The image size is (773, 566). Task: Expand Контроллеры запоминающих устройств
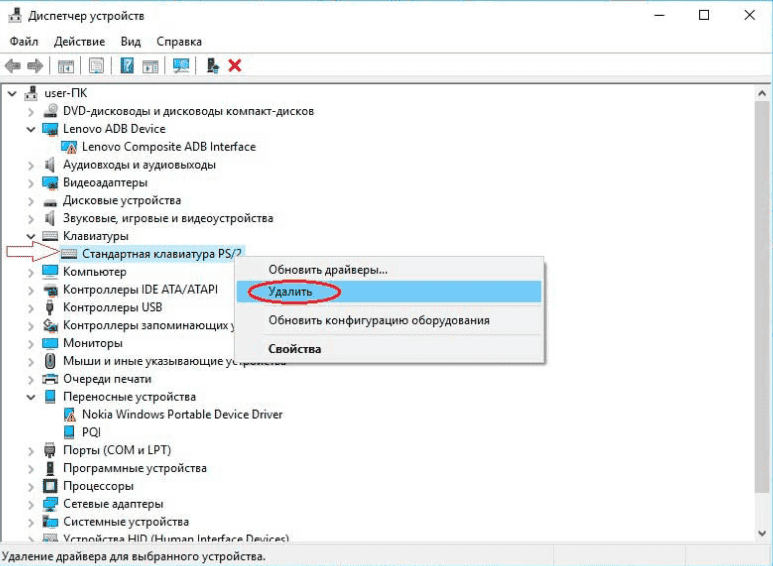pyautogui.click(x=31, y=326)
